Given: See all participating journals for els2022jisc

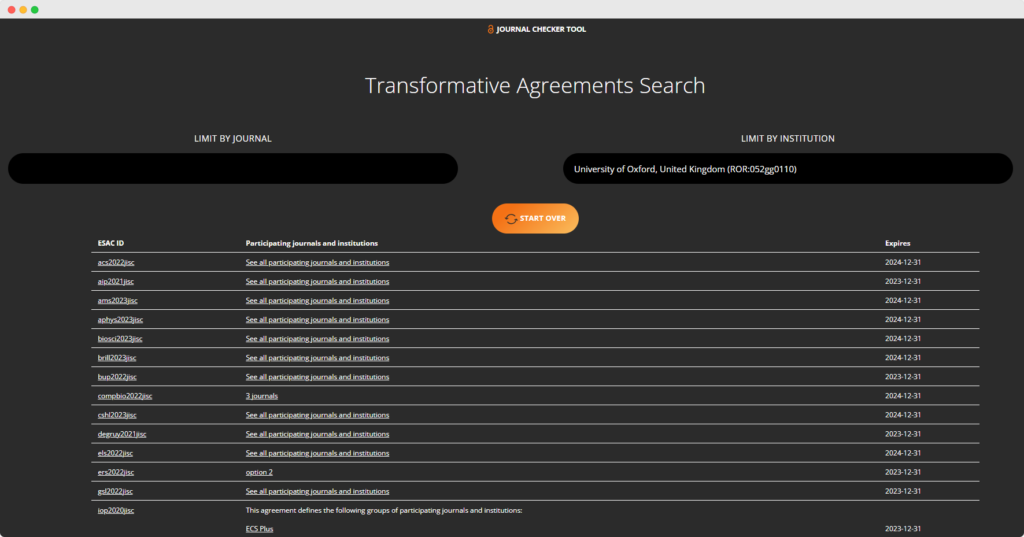Looking at the screenshot, I should click(x=317, y=453).
